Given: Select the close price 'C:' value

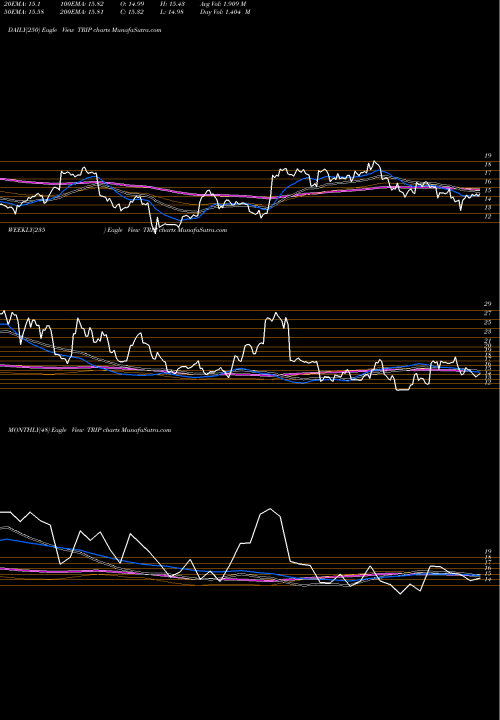Looking at the screenshot, I should tap(131, 12).
